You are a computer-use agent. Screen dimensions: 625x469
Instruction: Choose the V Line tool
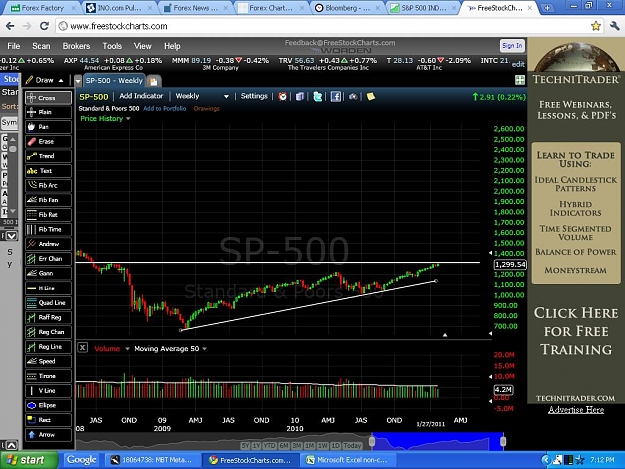48,391
